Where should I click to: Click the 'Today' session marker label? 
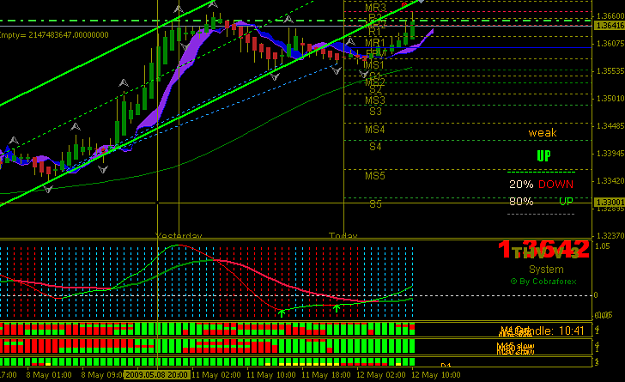tap(343, 236)
